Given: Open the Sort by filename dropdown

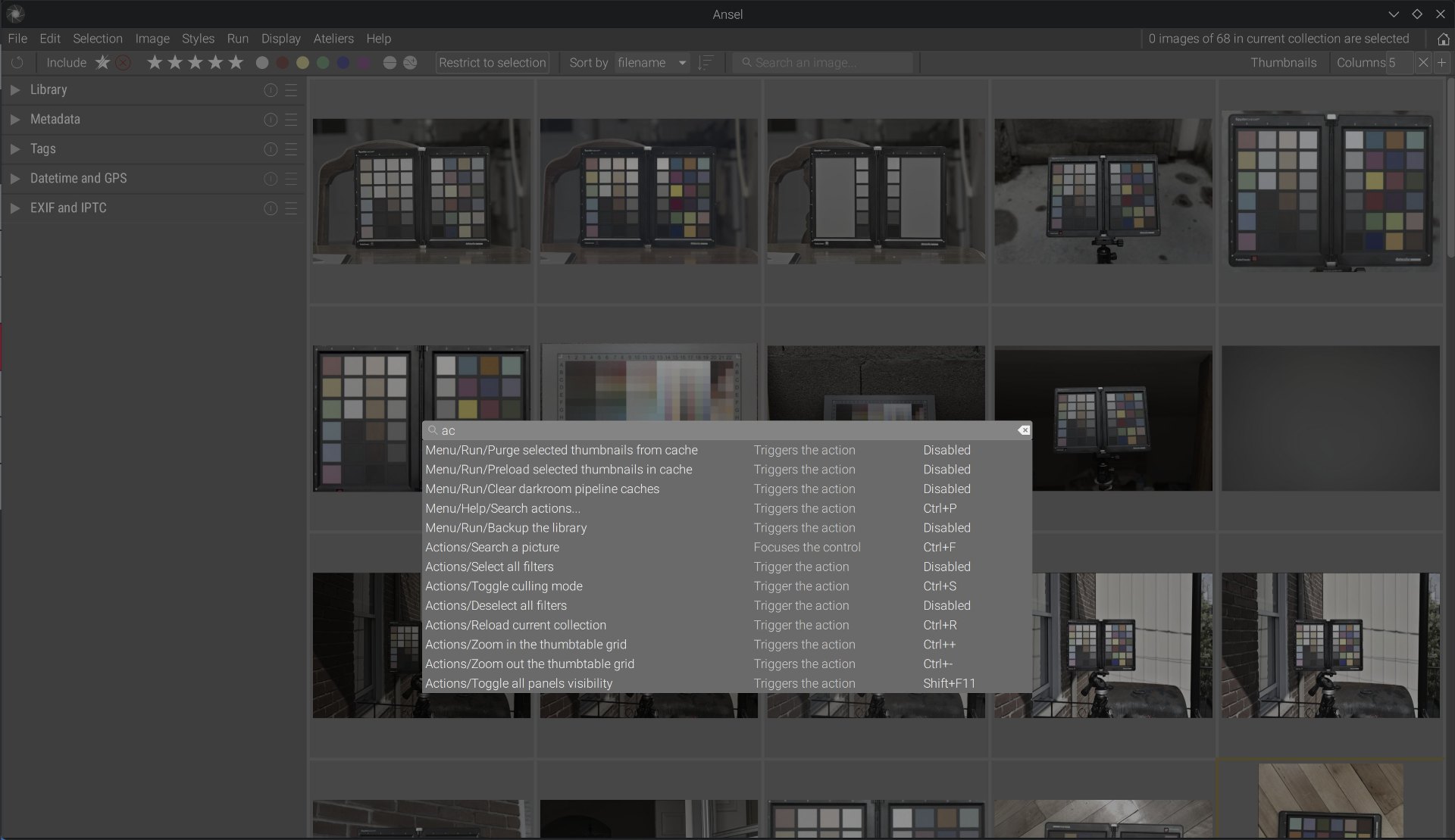Looking at the screenshot, I should pos(652,63).
